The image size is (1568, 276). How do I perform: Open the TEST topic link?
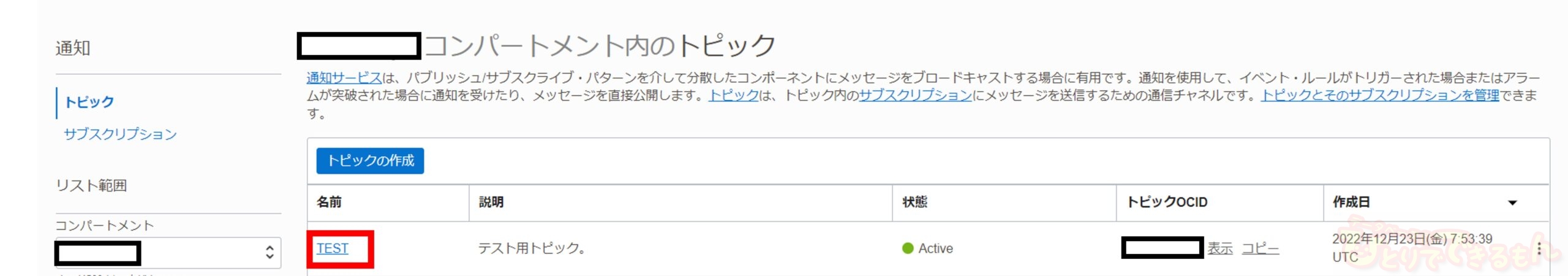333,248
